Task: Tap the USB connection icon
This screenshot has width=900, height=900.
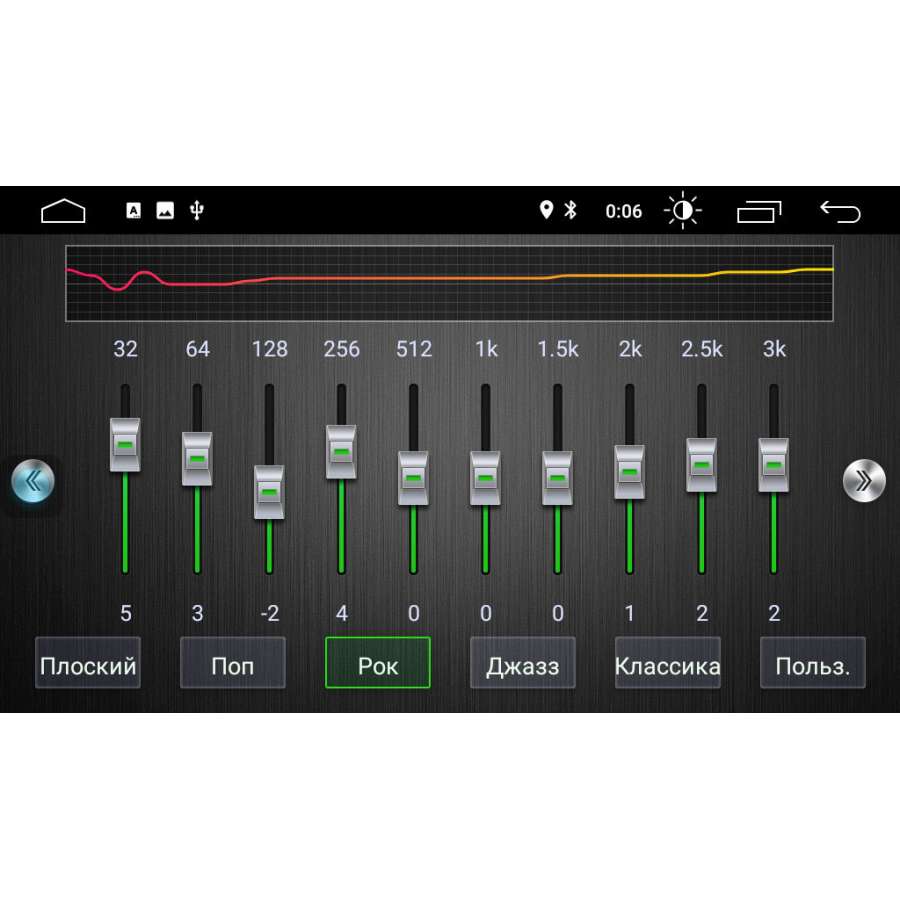Action: coord(197,211)
